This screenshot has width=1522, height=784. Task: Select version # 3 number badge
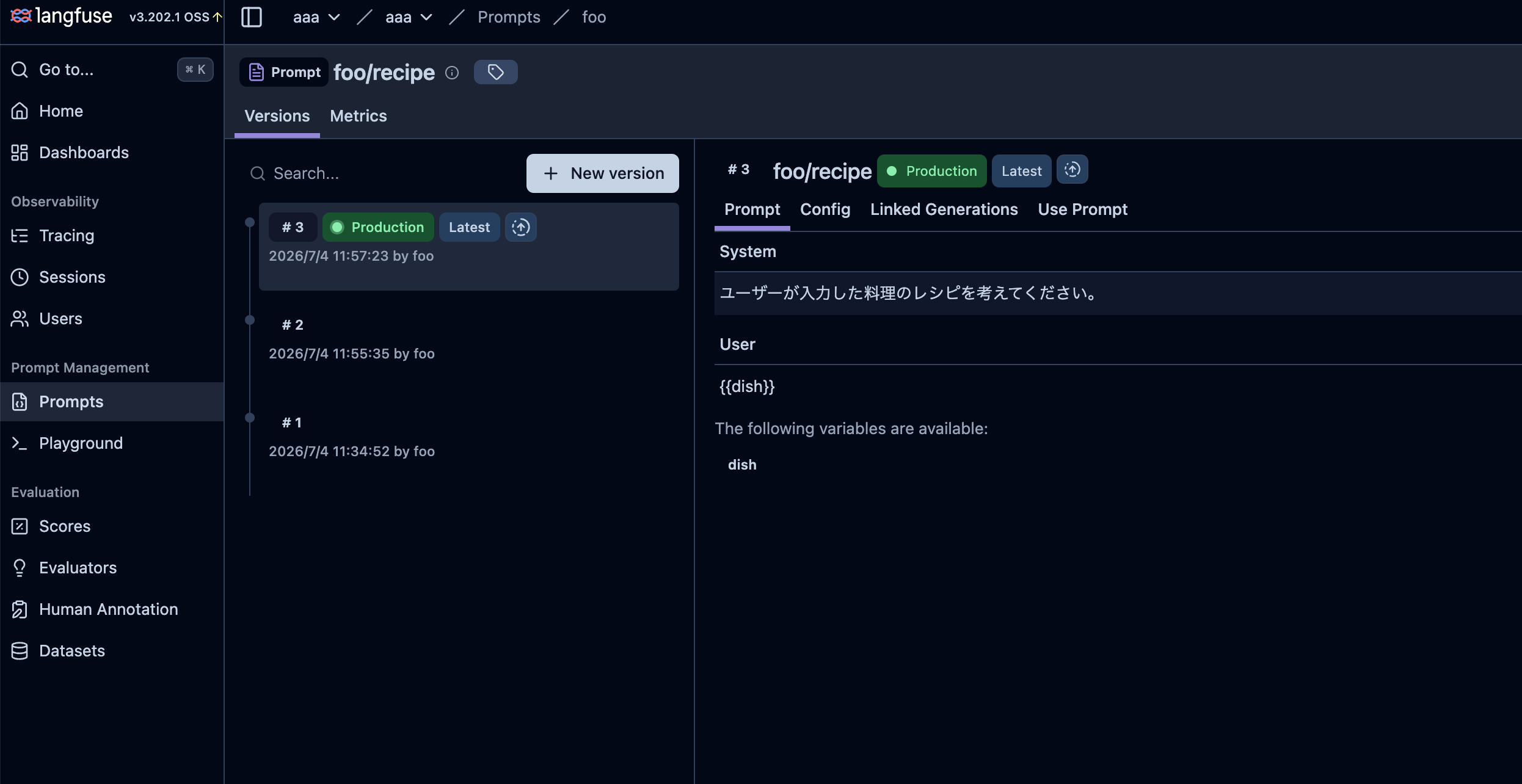click(x=293, y=227)
